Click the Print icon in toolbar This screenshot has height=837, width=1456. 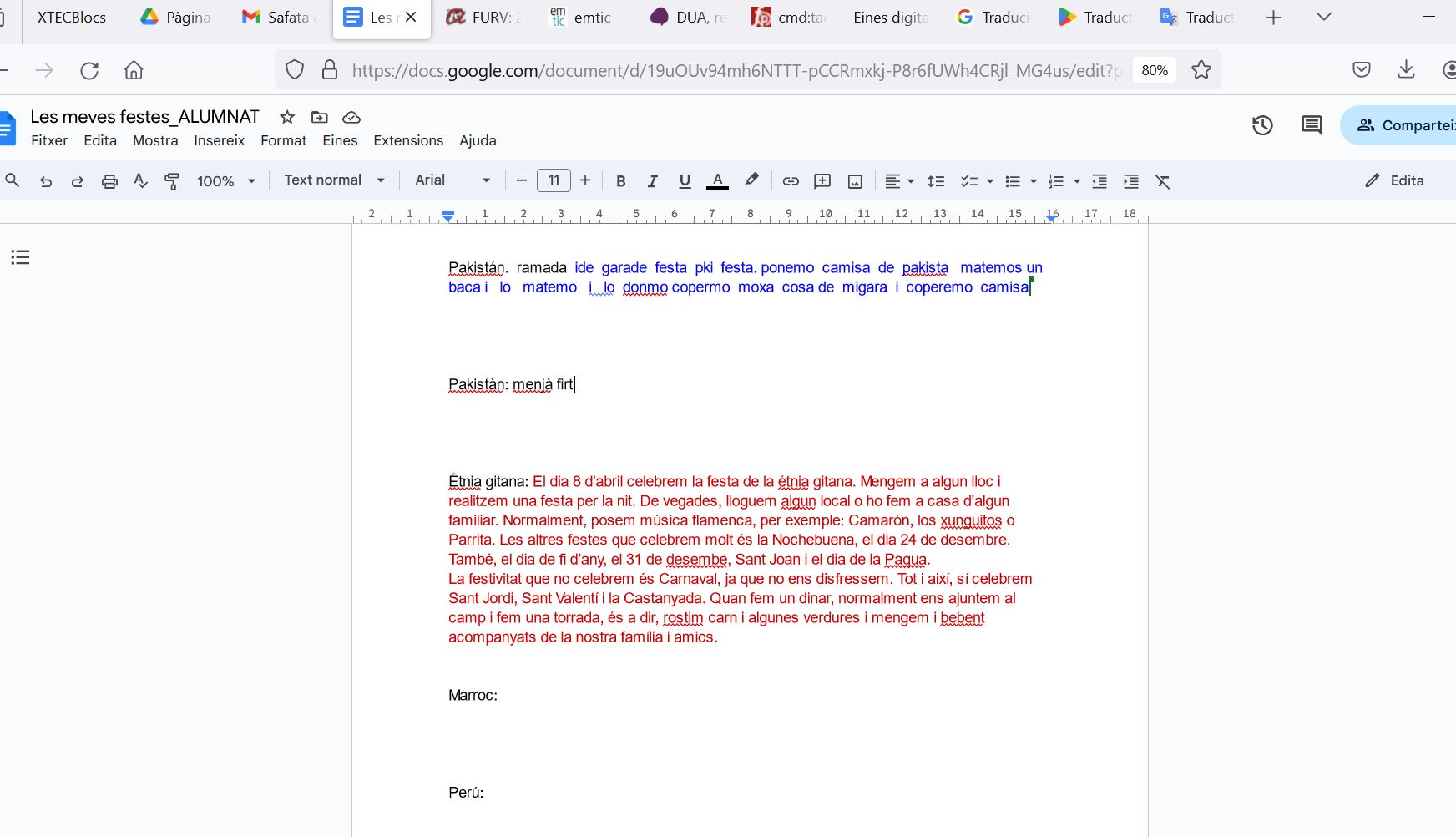pos(109,181)
